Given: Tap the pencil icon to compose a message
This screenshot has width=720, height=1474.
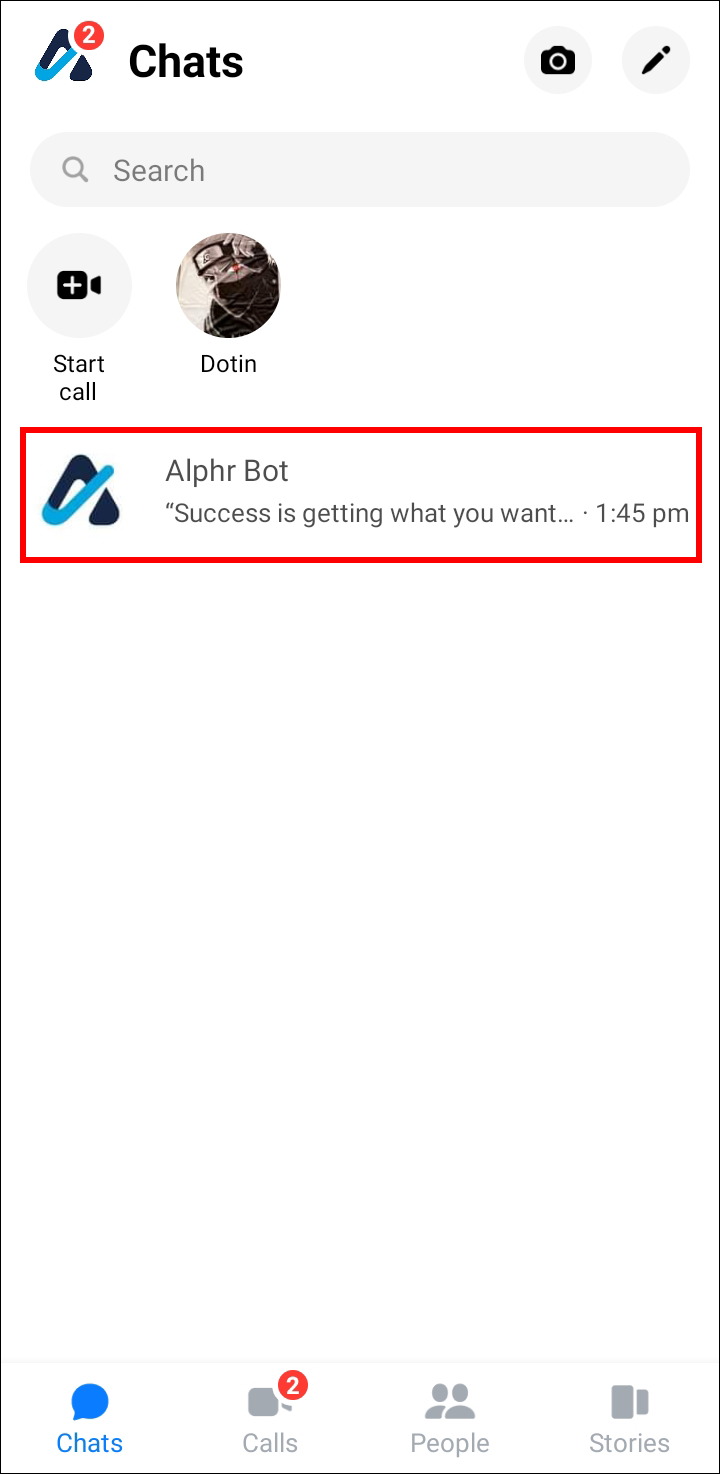Looking at the screenshot, I should pos(656,61).
